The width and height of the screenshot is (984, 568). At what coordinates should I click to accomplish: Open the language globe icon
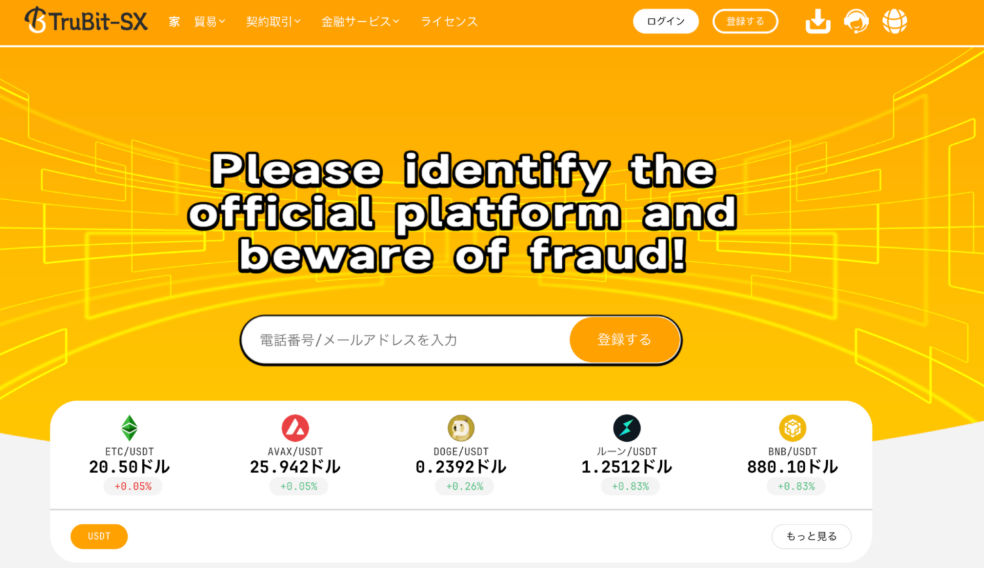pyautogui.click(x=894, y=21)
